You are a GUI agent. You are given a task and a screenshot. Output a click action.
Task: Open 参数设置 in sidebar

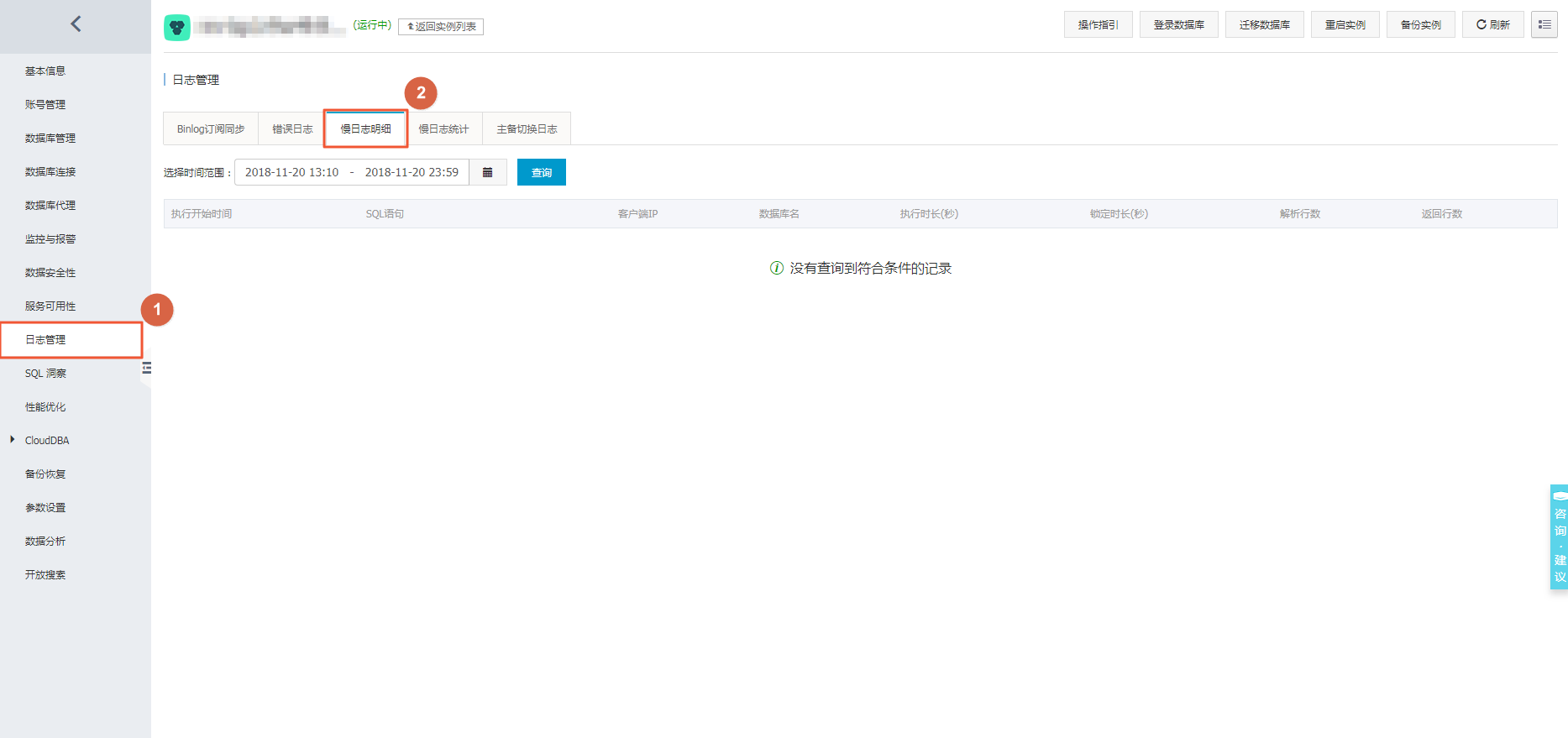pos(45,507)
